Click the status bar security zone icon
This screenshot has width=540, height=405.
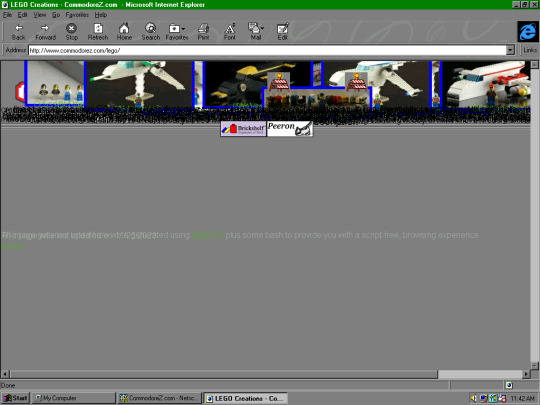click(x=509, y=385)
